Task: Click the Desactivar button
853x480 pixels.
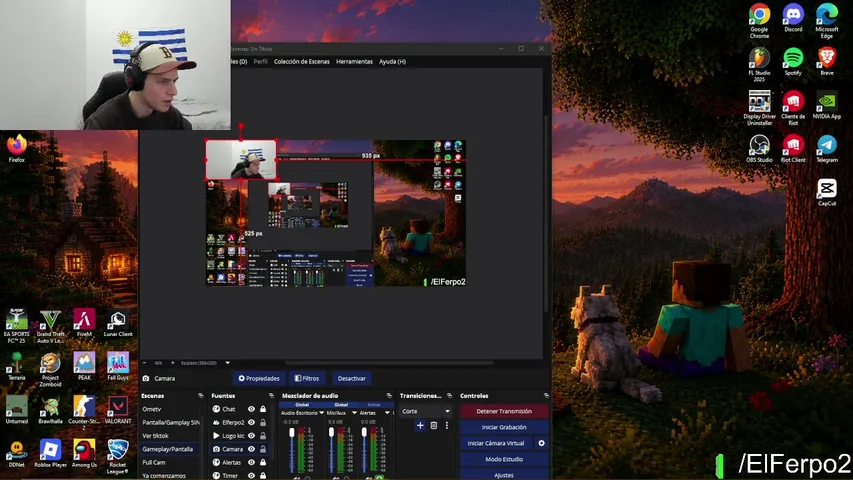Action: [351, 378]
